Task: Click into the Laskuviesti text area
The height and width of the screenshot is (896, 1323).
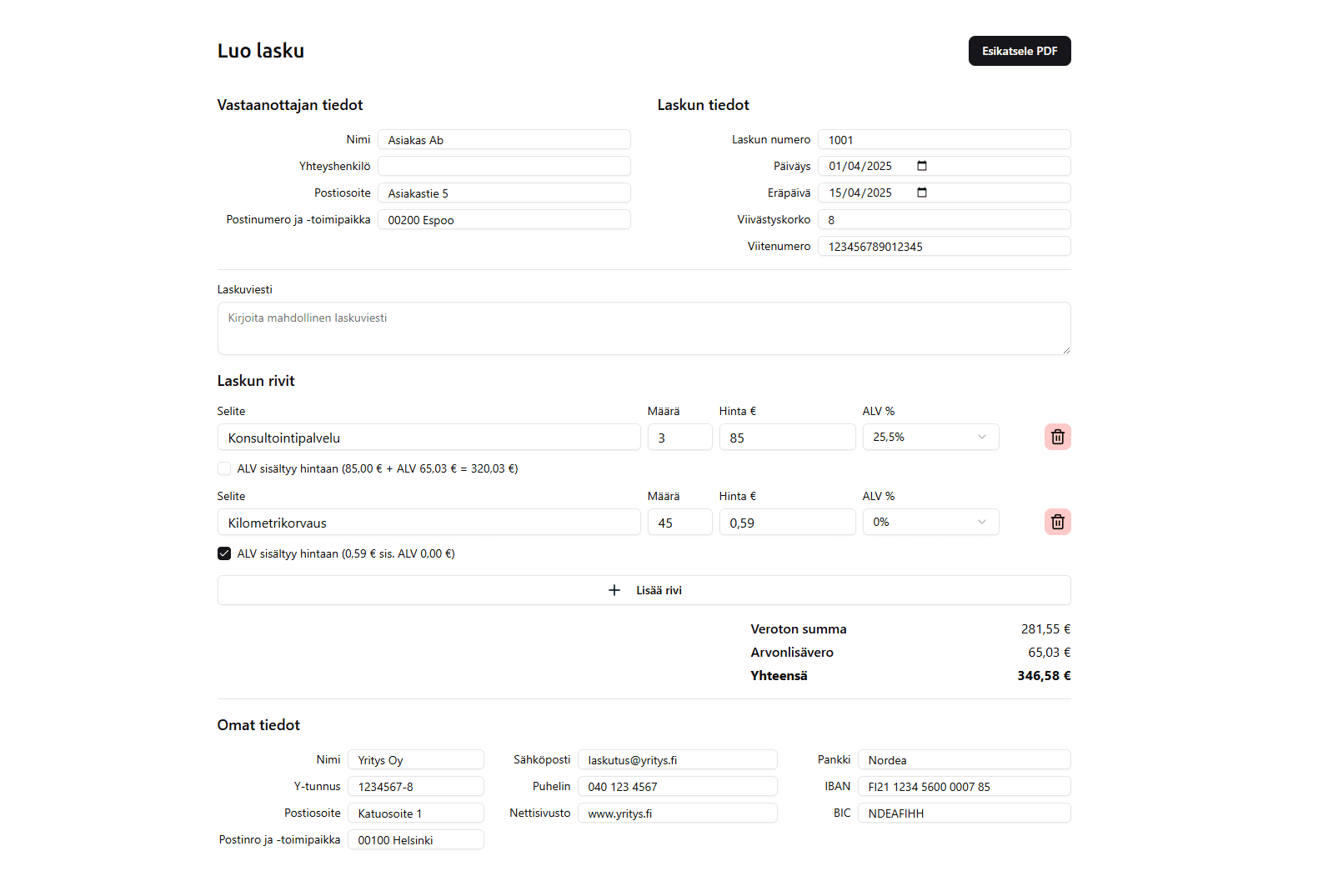Action: (x=644, y=328)
